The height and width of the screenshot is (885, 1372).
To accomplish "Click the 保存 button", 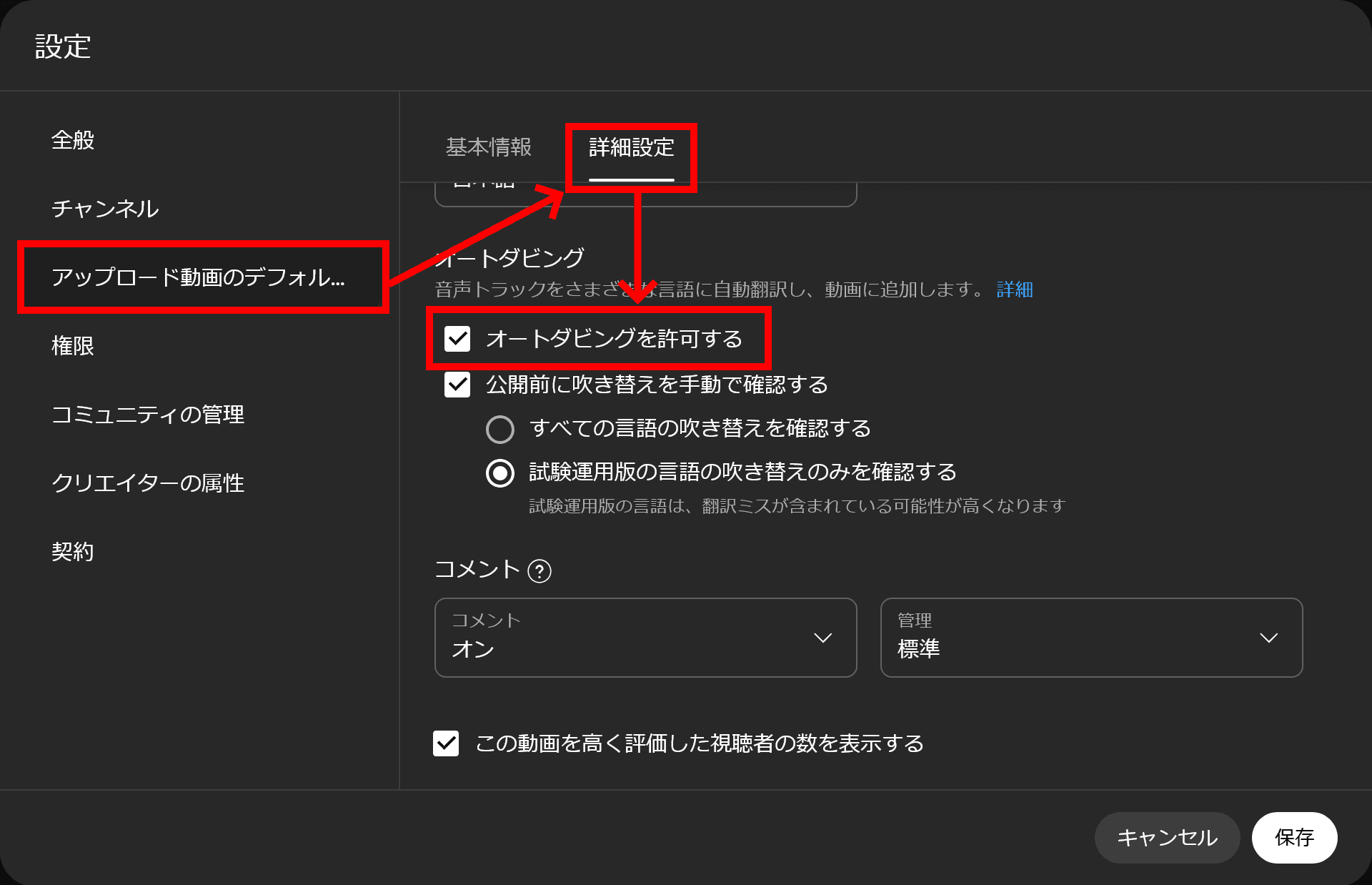I will (1295, 838).
